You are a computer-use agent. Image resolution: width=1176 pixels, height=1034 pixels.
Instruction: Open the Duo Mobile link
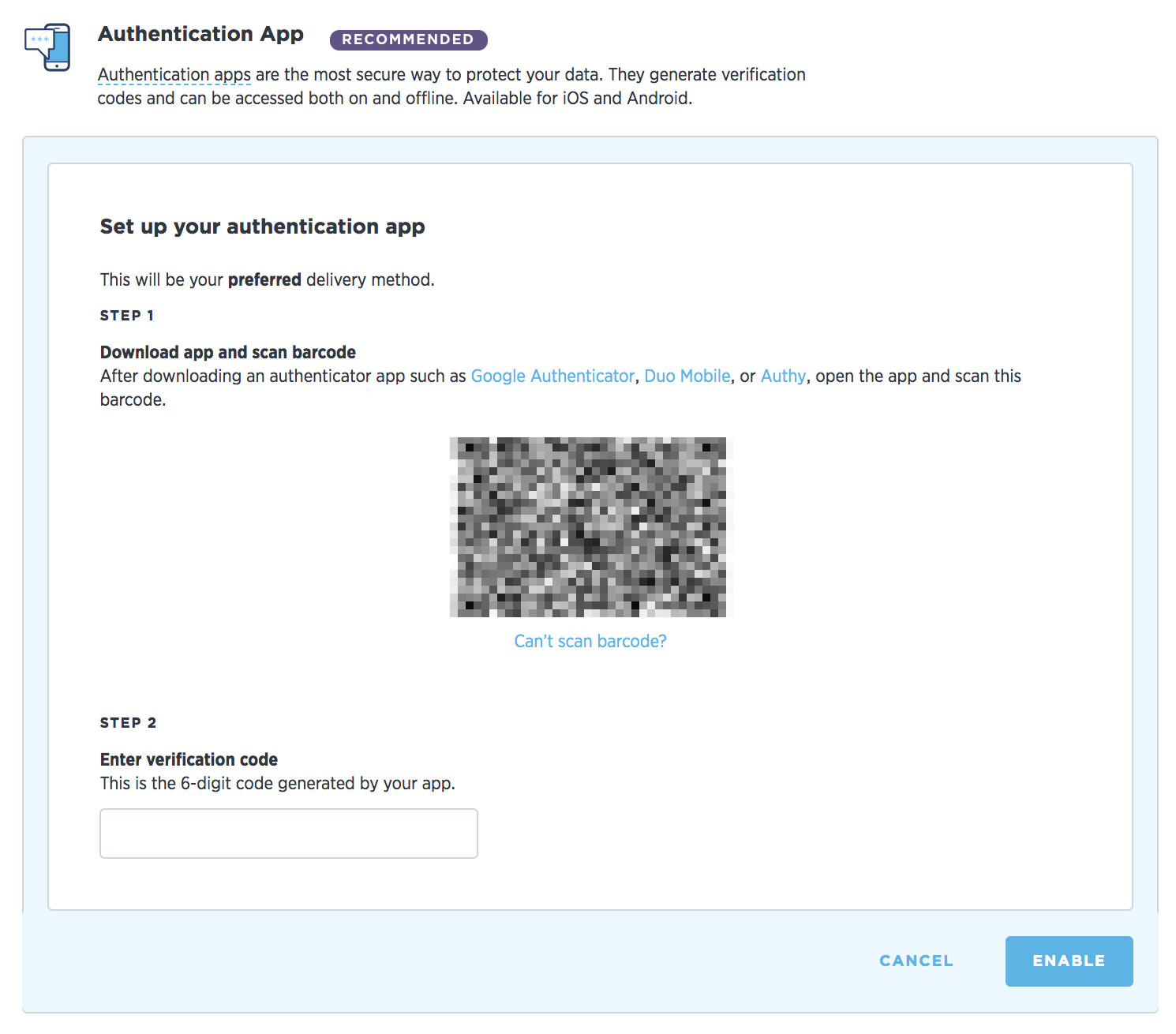[687, 377]
